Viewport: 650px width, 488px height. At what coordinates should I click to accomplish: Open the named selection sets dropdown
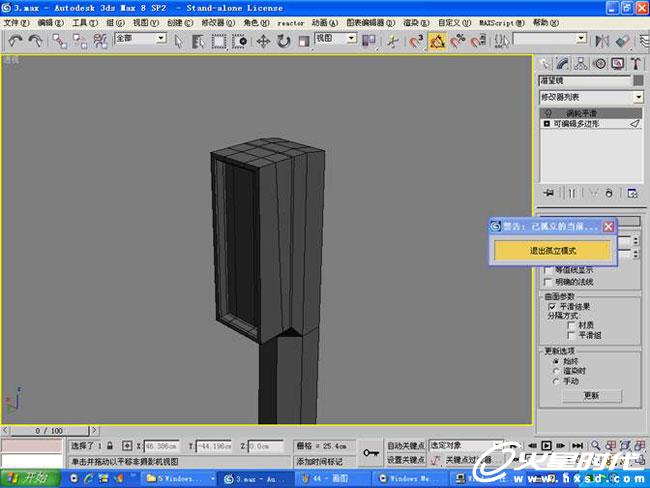pos(550,39)
